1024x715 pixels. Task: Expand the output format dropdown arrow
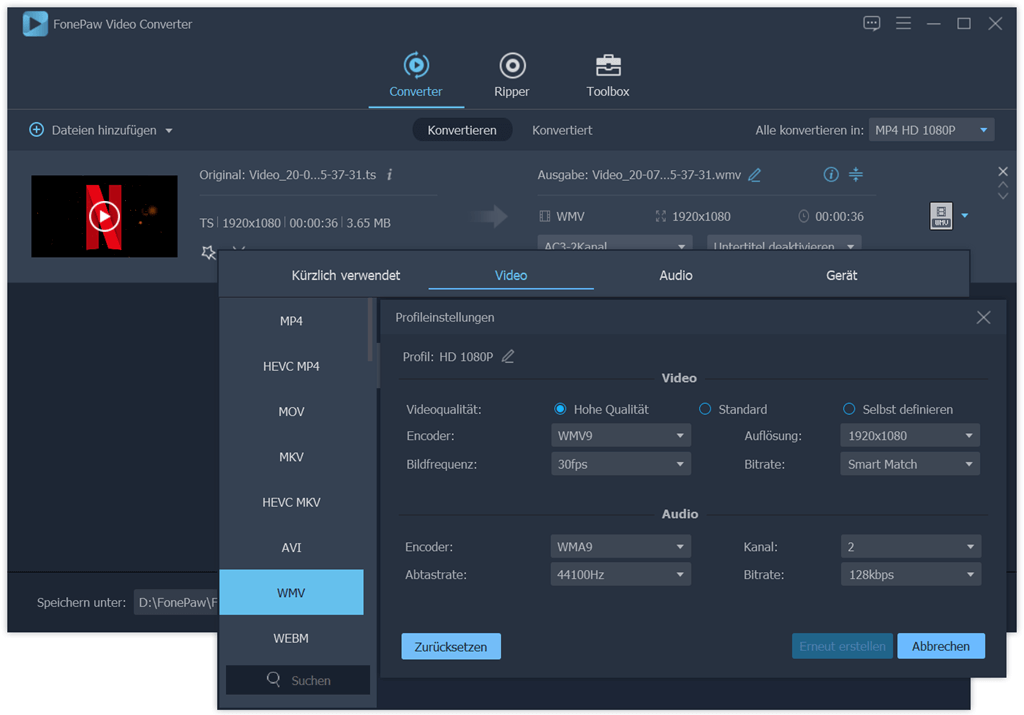click(x=965, y=215)
